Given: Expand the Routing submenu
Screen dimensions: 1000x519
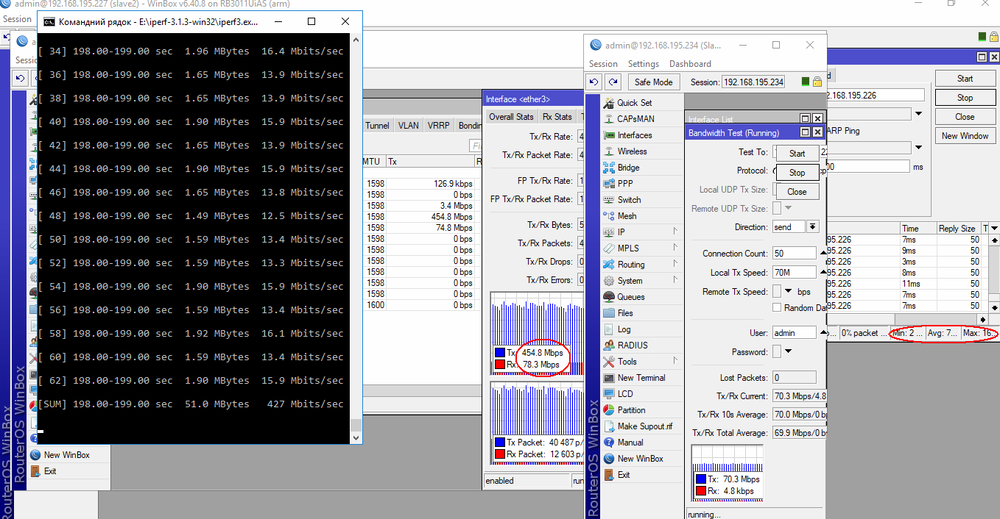Looking at the screenshot, I should coord(675,264).
